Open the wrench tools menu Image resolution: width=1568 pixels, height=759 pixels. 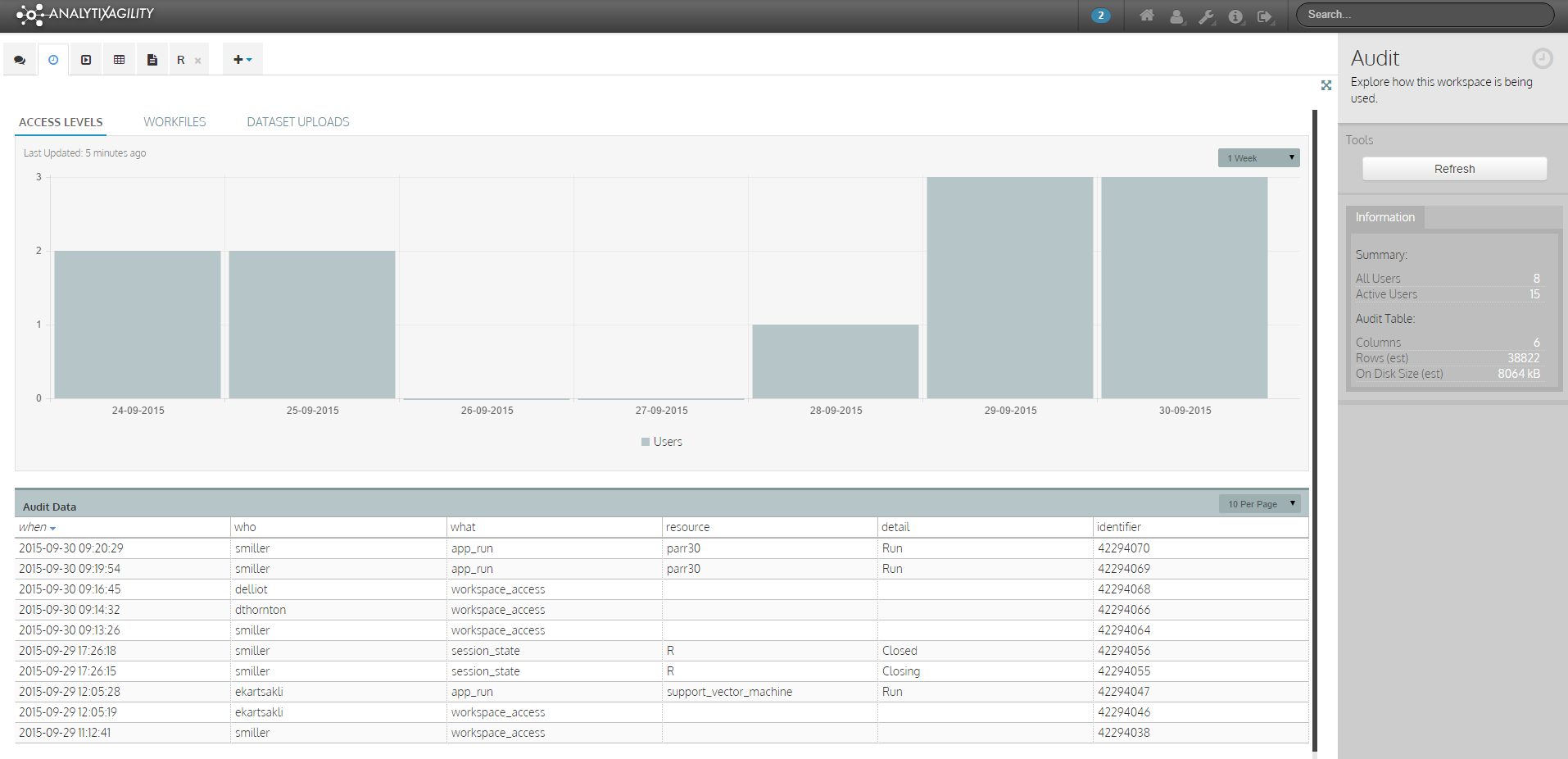point(1207,16)
